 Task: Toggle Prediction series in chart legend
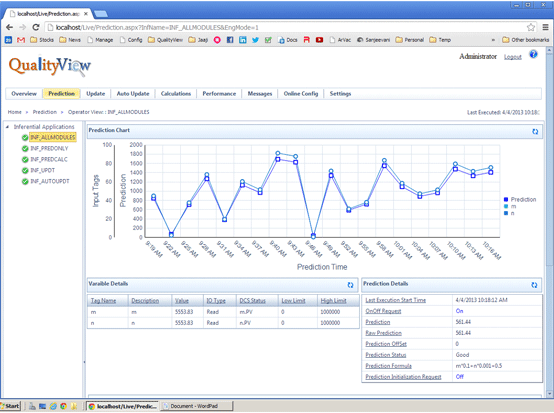pos(520,200)
